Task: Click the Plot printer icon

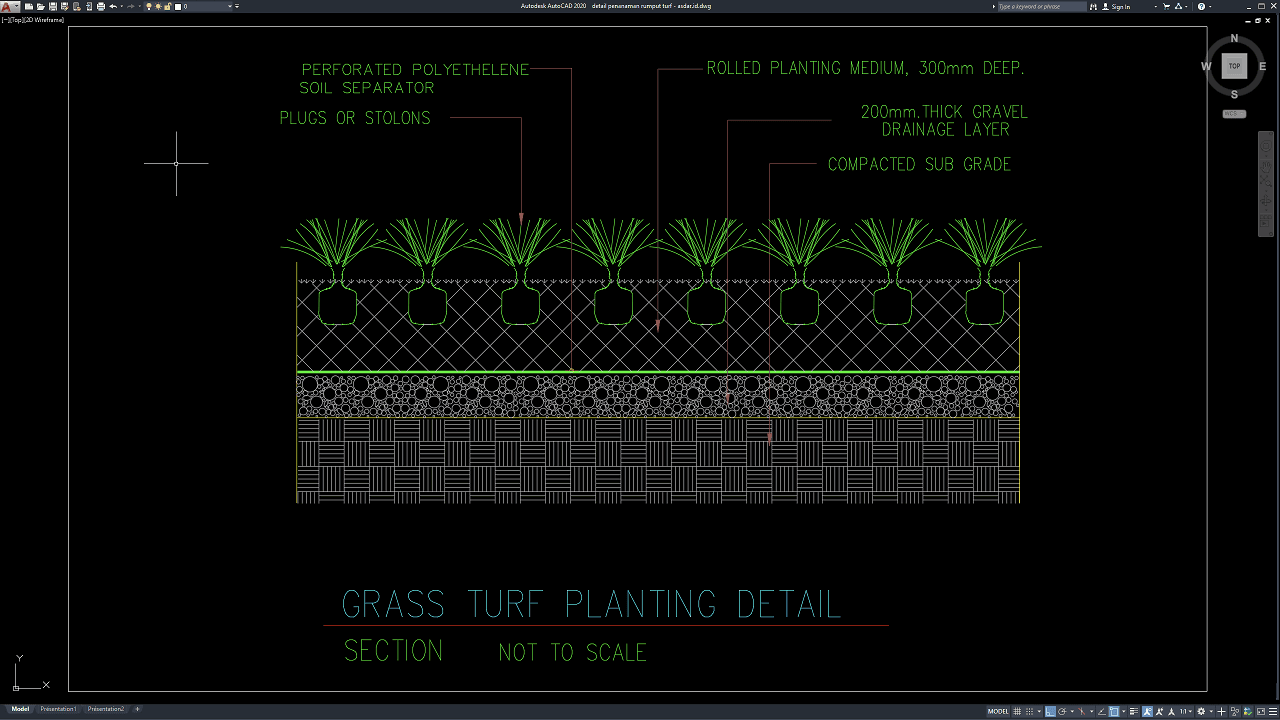Action: 101,6
